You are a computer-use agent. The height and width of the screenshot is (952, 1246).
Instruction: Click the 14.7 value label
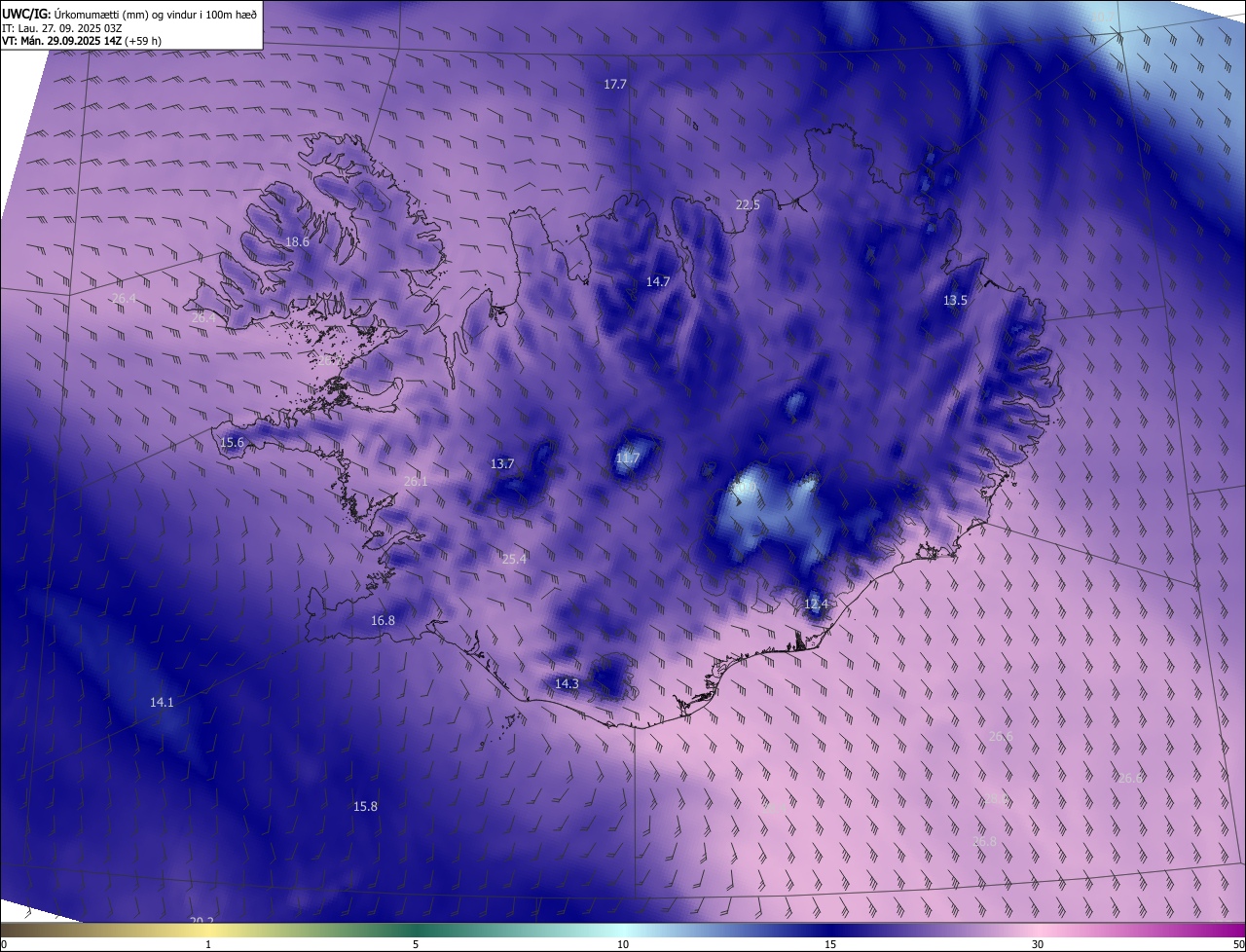coord(658,282)
